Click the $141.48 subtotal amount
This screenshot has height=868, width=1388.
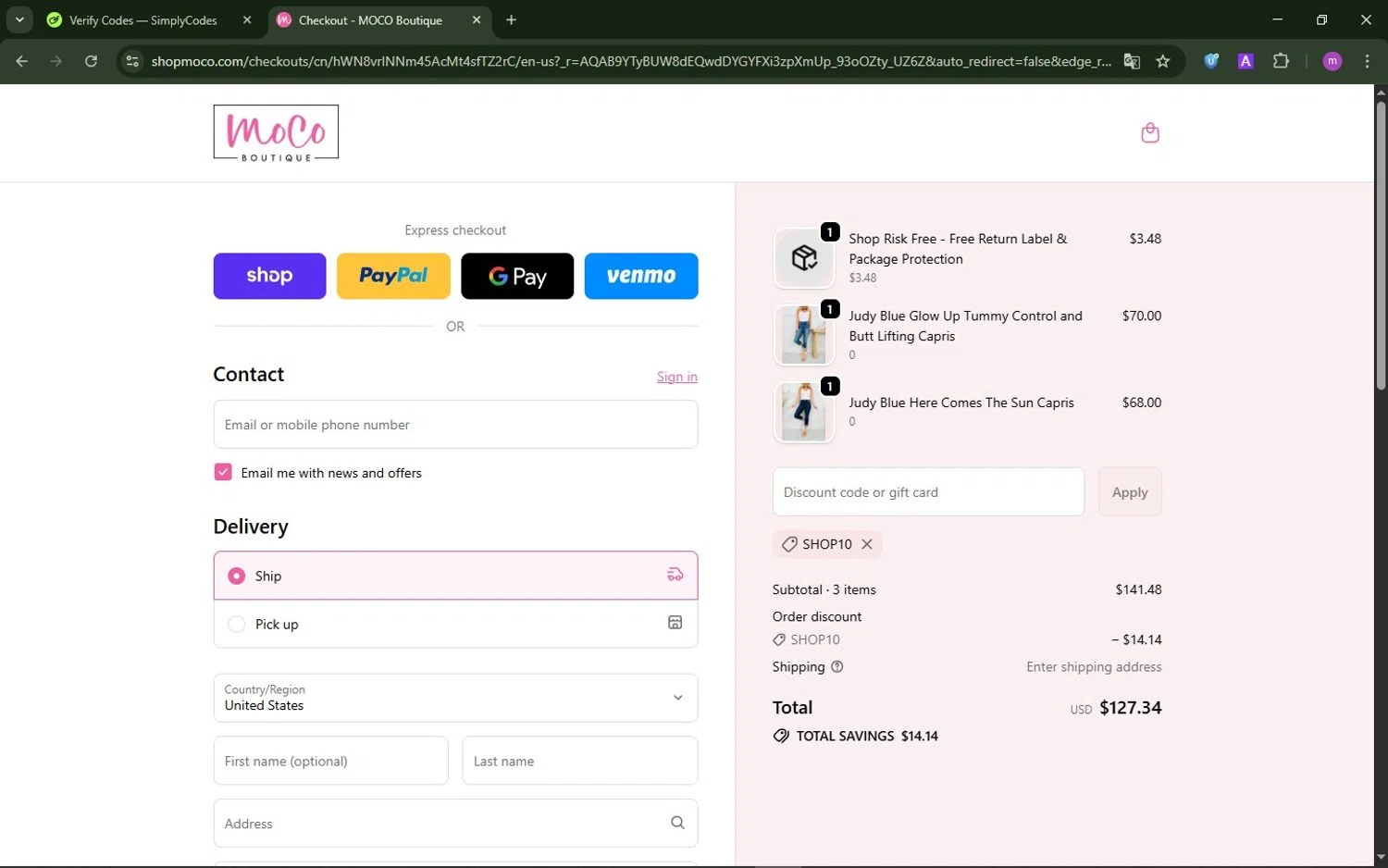point(1138,589)
